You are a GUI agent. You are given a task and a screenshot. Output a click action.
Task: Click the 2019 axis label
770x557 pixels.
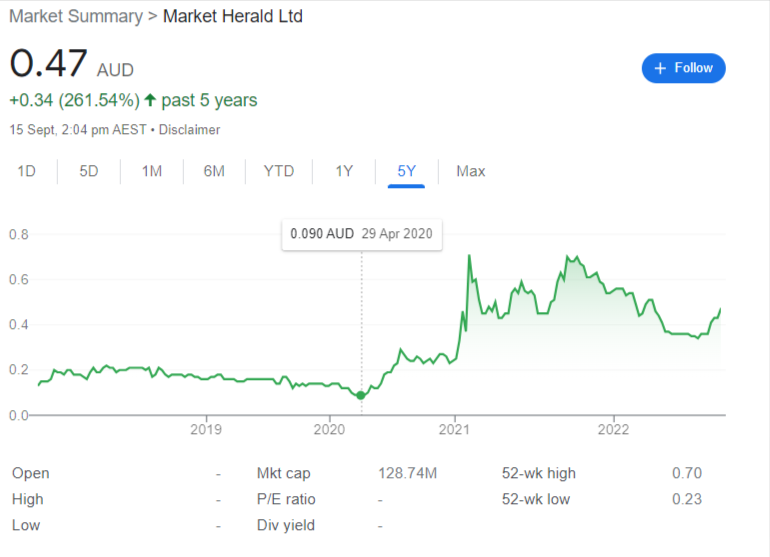206,429
